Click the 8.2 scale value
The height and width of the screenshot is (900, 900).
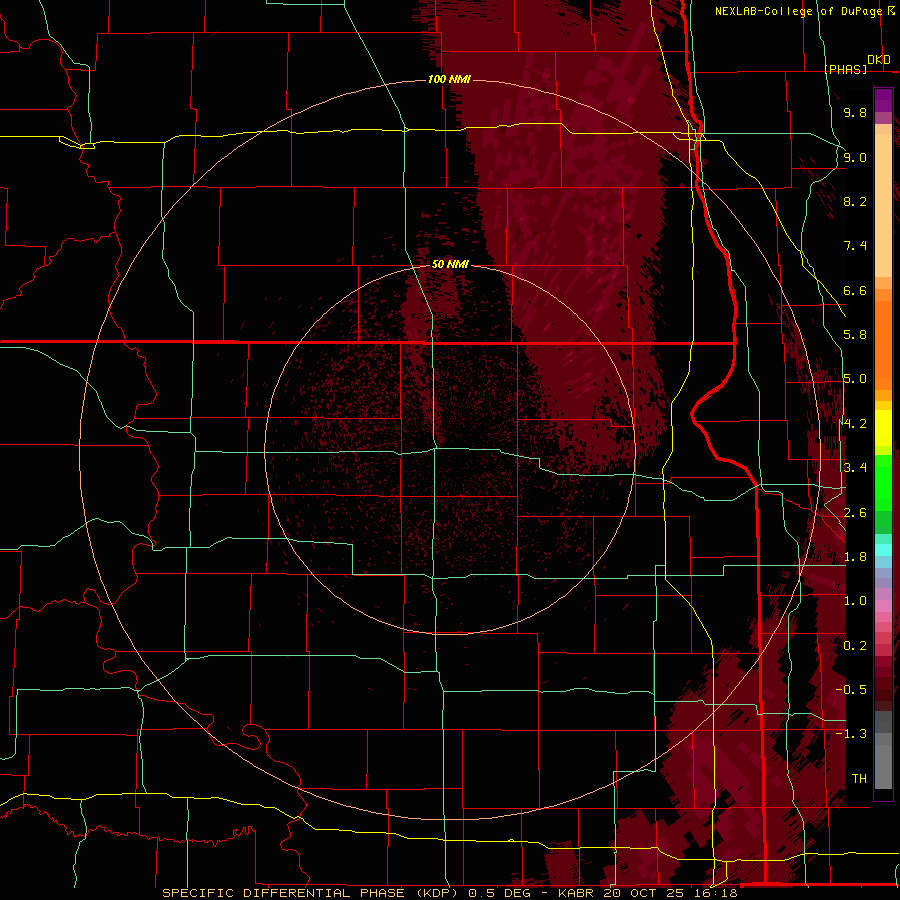pos(855,201)
